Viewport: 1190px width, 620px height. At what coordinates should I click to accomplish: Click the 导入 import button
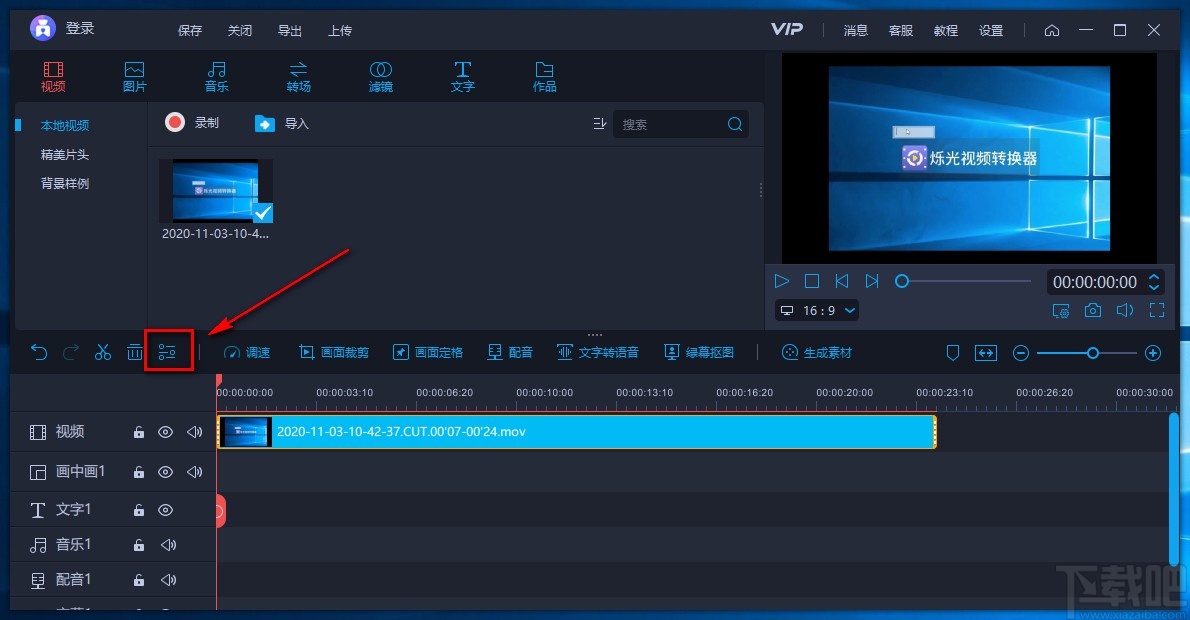pos(282,123)
